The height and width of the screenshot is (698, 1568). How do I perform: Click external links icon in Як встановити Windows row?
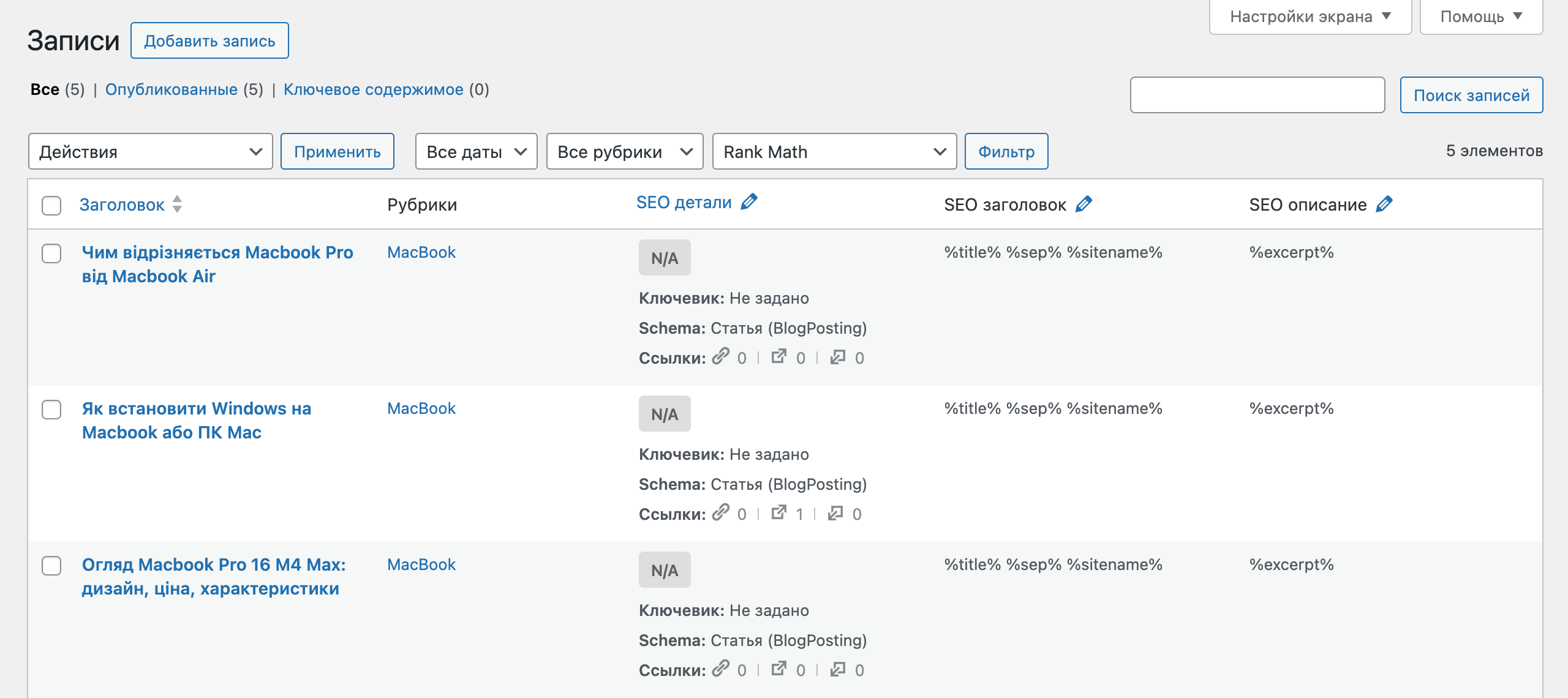click(779, 512)
